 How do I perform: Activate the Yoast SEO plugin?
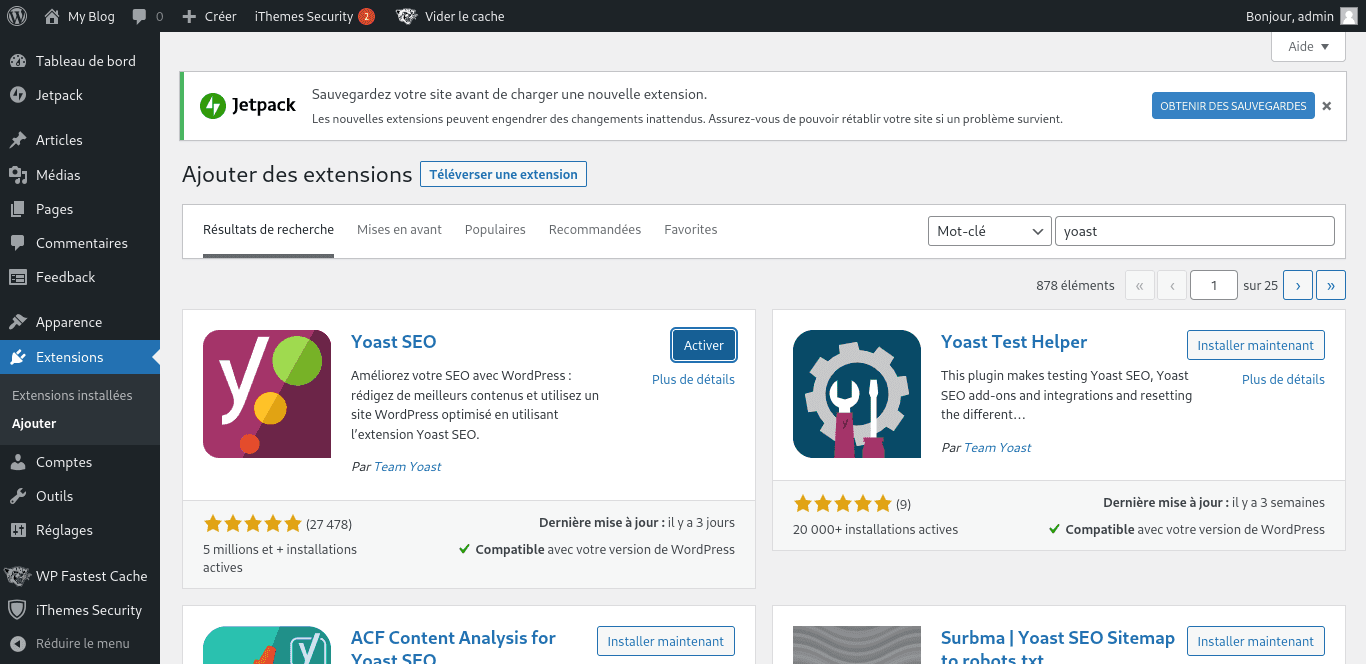[703, 345]
